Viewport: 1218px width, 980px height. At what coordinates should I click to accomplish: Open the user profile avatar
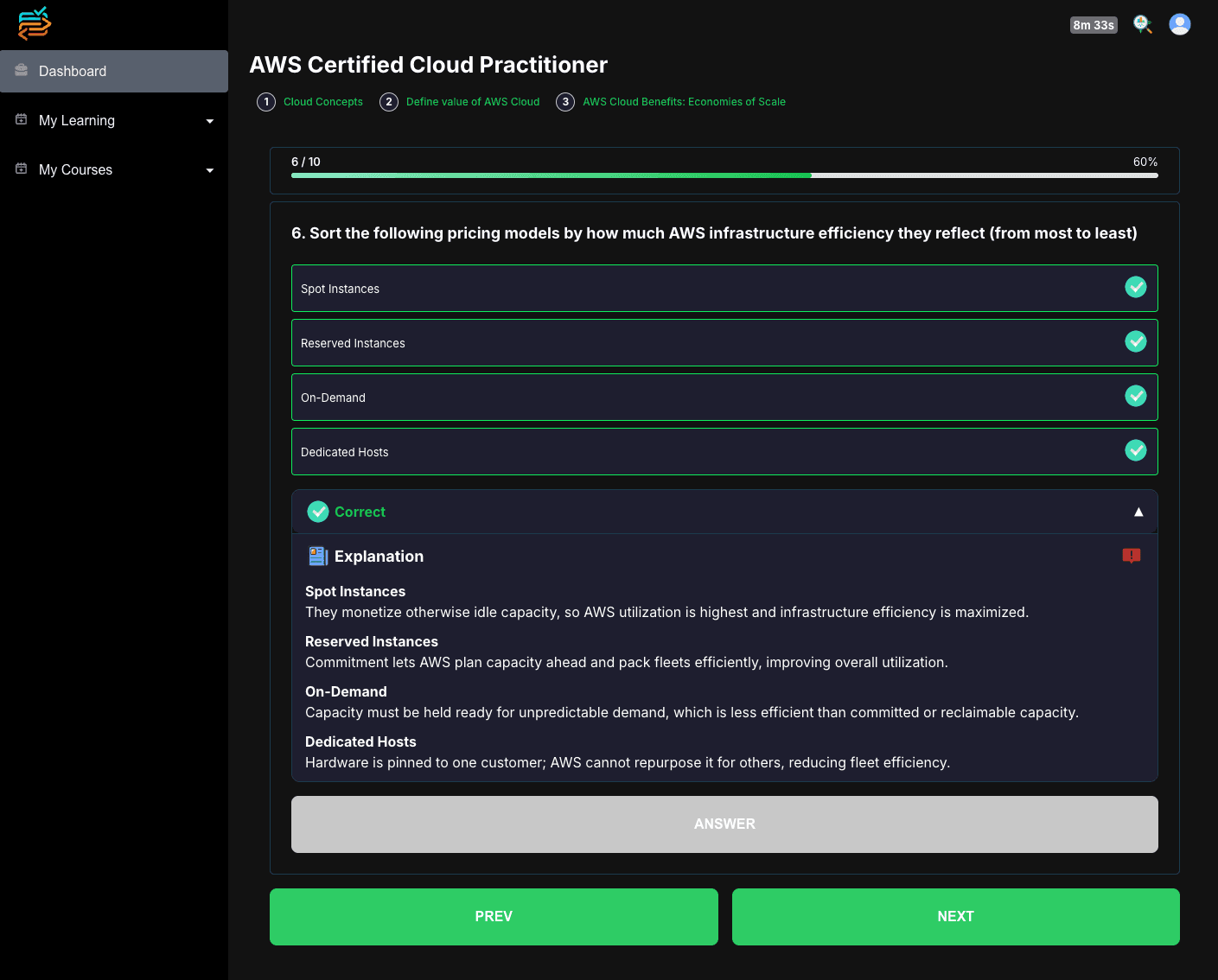1179,24
